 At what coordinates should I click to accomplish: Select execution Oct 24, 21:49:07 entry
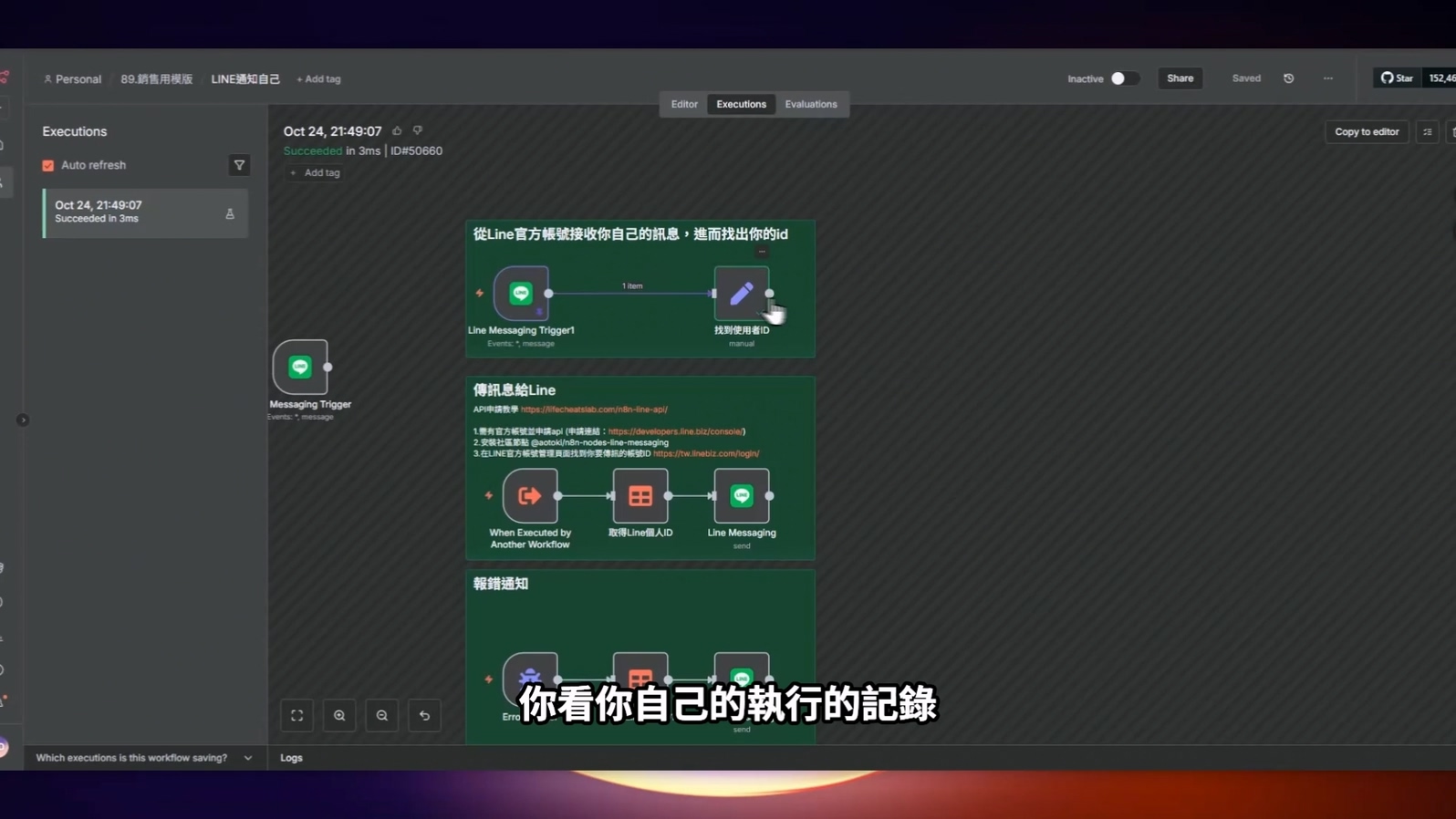145,213
